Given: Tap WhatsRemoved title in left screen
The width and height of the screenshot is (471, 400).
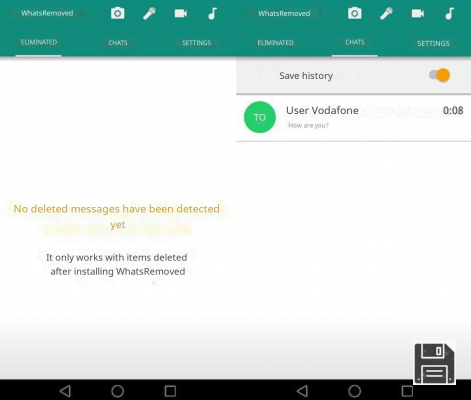Looking at the screenshot, I should pyautogui.click(x=47, y=13).
